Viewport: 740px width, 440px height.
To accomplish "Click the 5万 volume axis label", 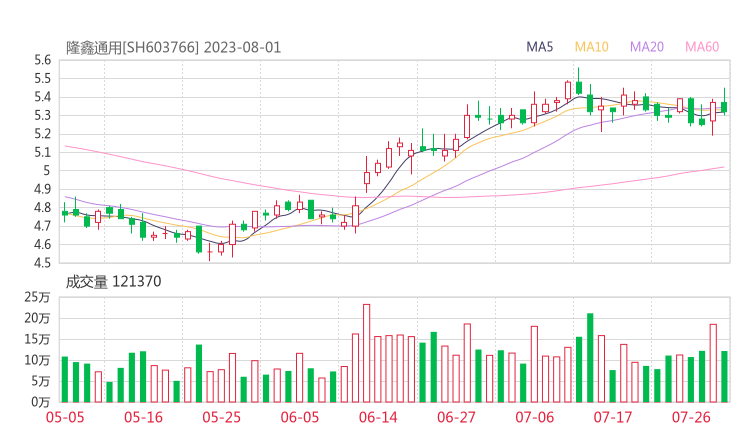I will pos(41,381).
